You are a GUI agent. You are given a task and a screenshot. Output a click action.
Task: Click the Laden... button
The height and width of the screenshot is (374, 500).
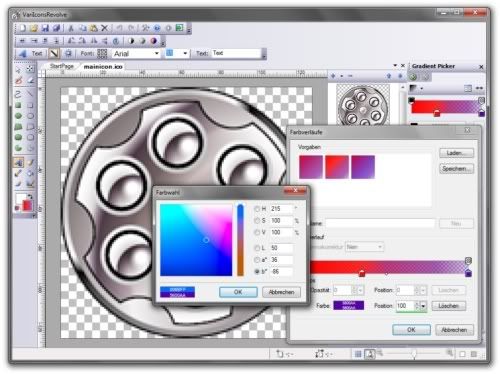coord(456,153)
